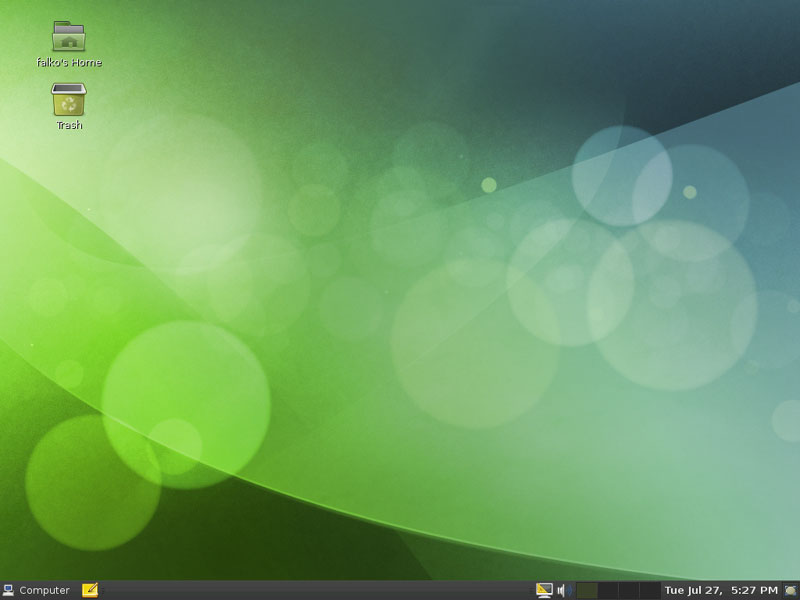
Task: Open the clock showing Tue Jul 27
Action: tap(721, 590)
